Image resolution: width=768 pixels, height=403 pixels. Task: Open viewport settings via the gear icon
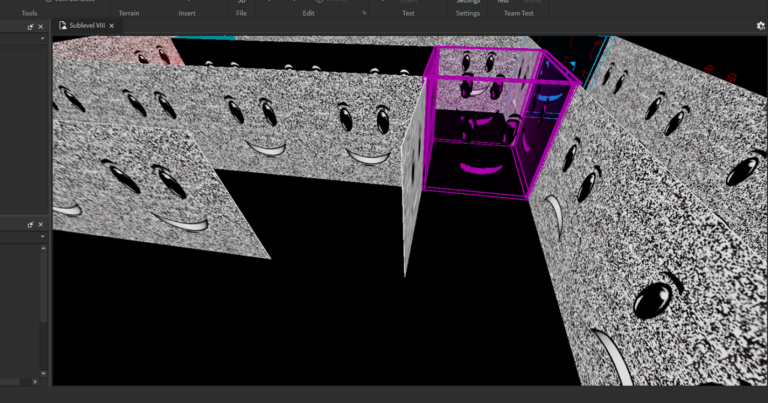(x=760, y=26)
